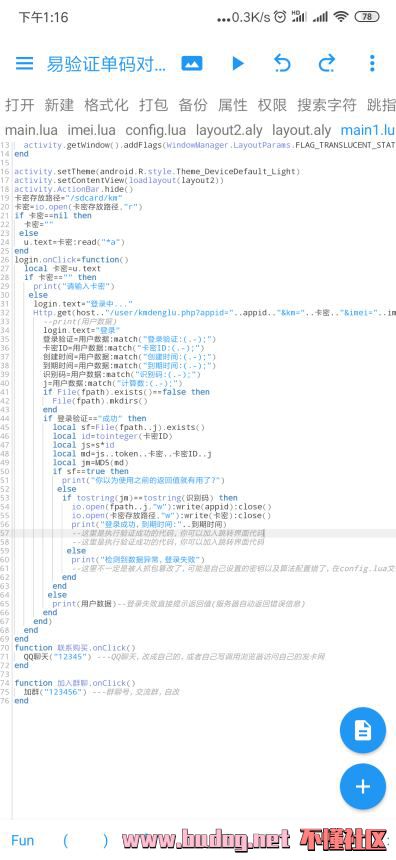The width and height of the screenshot is (396, 860).
Task: Switch to the layout2.aly tab
Action: tap(229, 131)
